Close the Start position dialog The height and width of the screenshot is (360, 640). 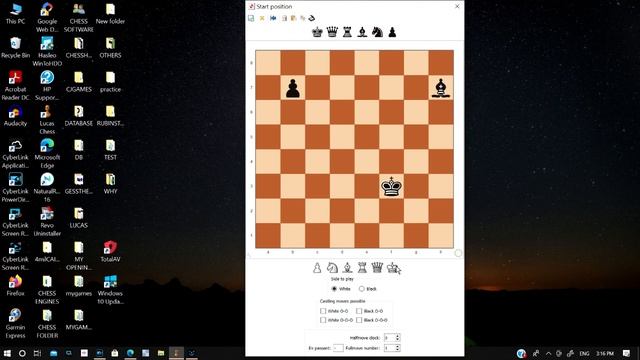point(457,7)
